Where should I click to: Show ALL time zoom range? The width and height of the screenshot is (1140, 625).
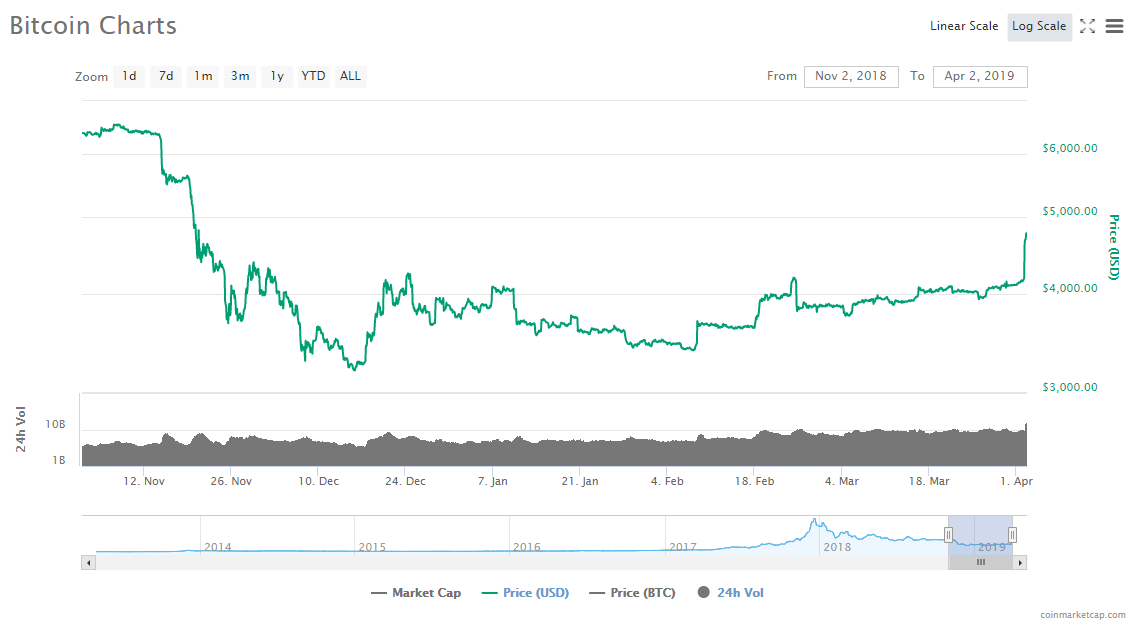(350, 76)
